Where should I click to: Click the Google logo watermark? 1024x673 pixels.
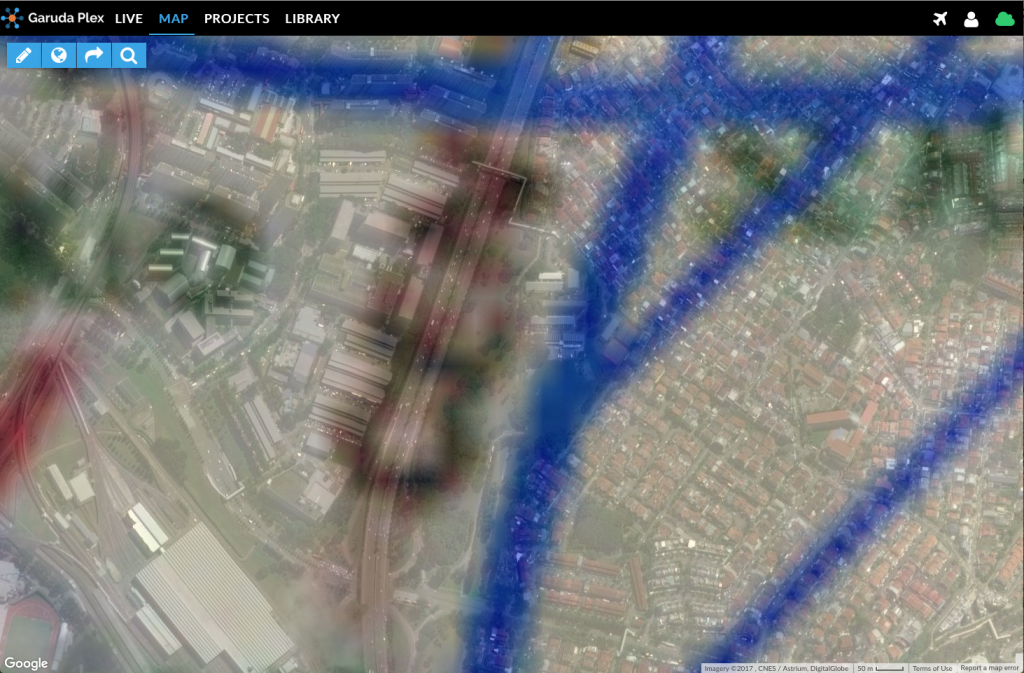29,662
